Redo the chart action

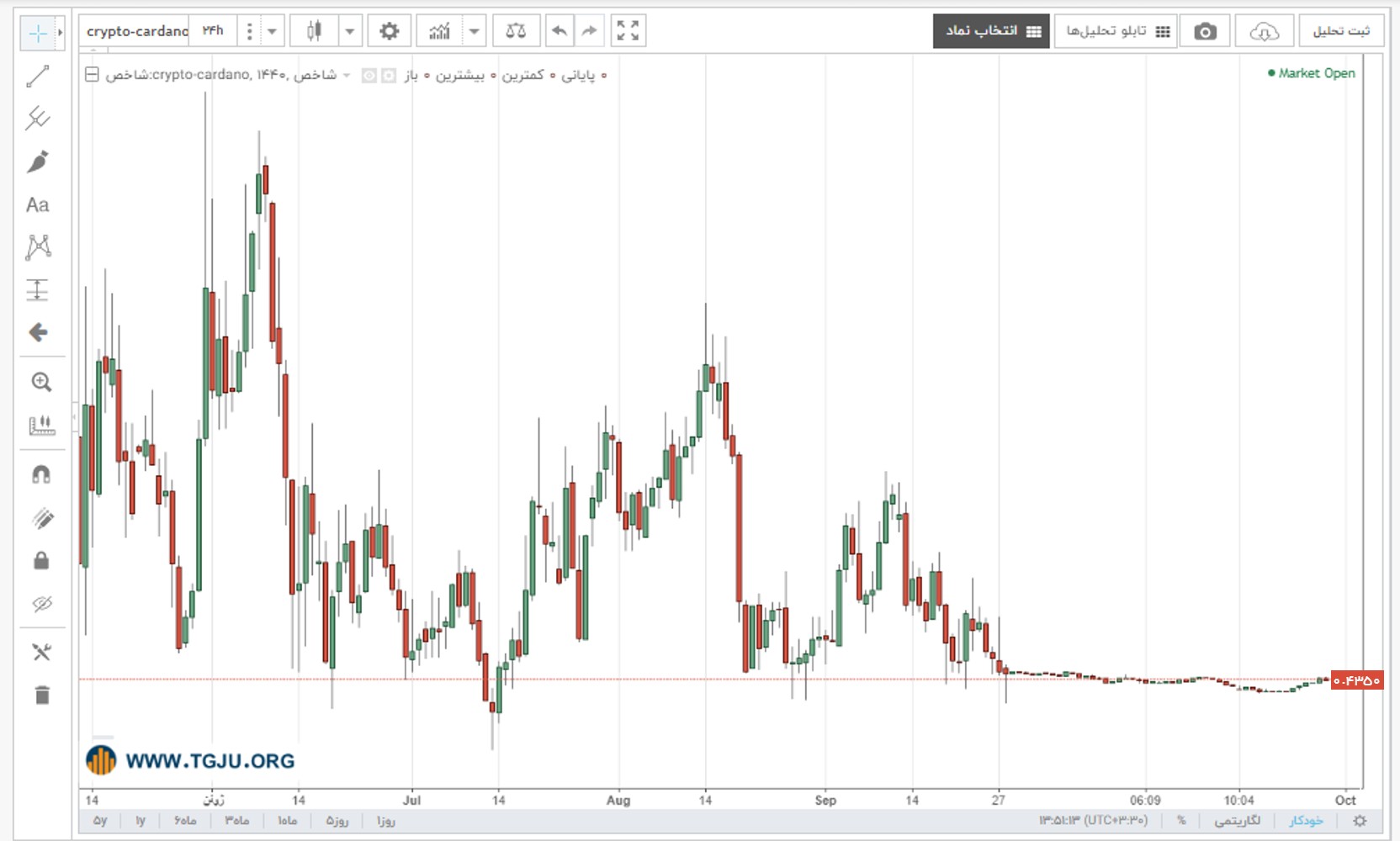point(590,31)
